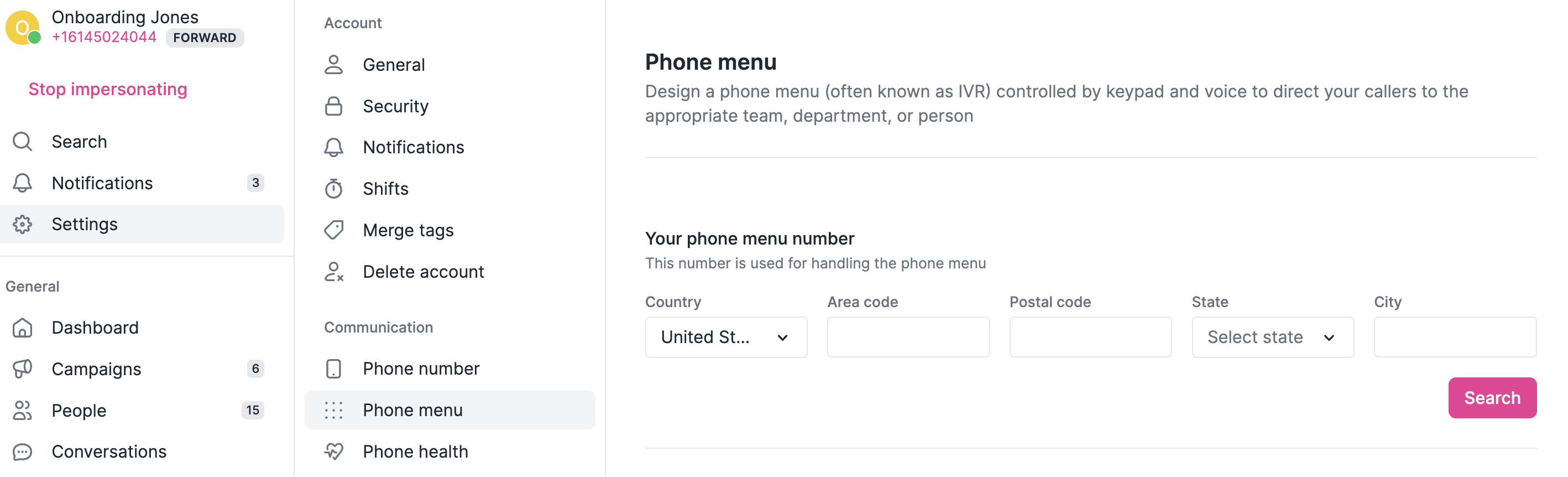Click the Phone health heart icon
This screenshot has width=1568, height=477.
333,452
